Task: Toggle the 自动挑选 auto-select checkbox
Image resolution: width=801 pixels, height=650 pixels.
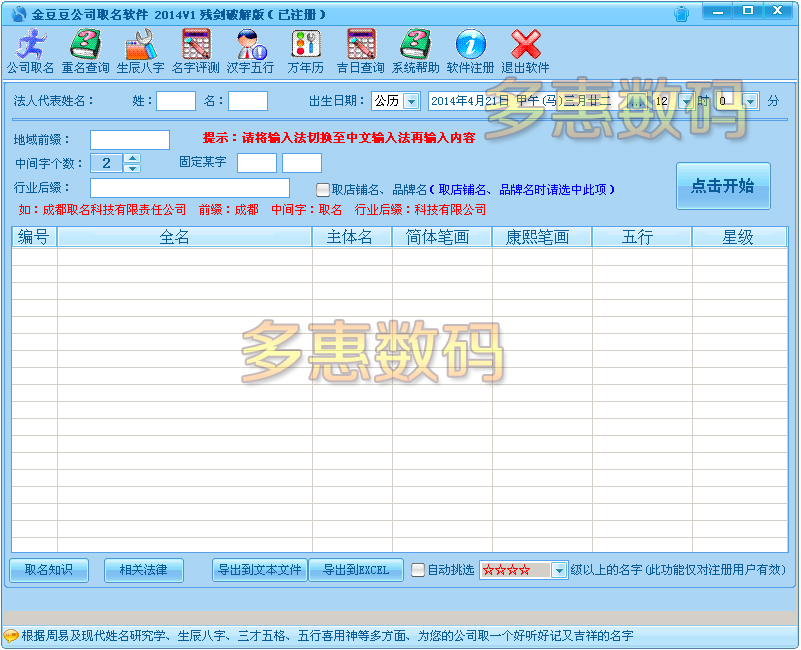Action: tap(419, 570)
